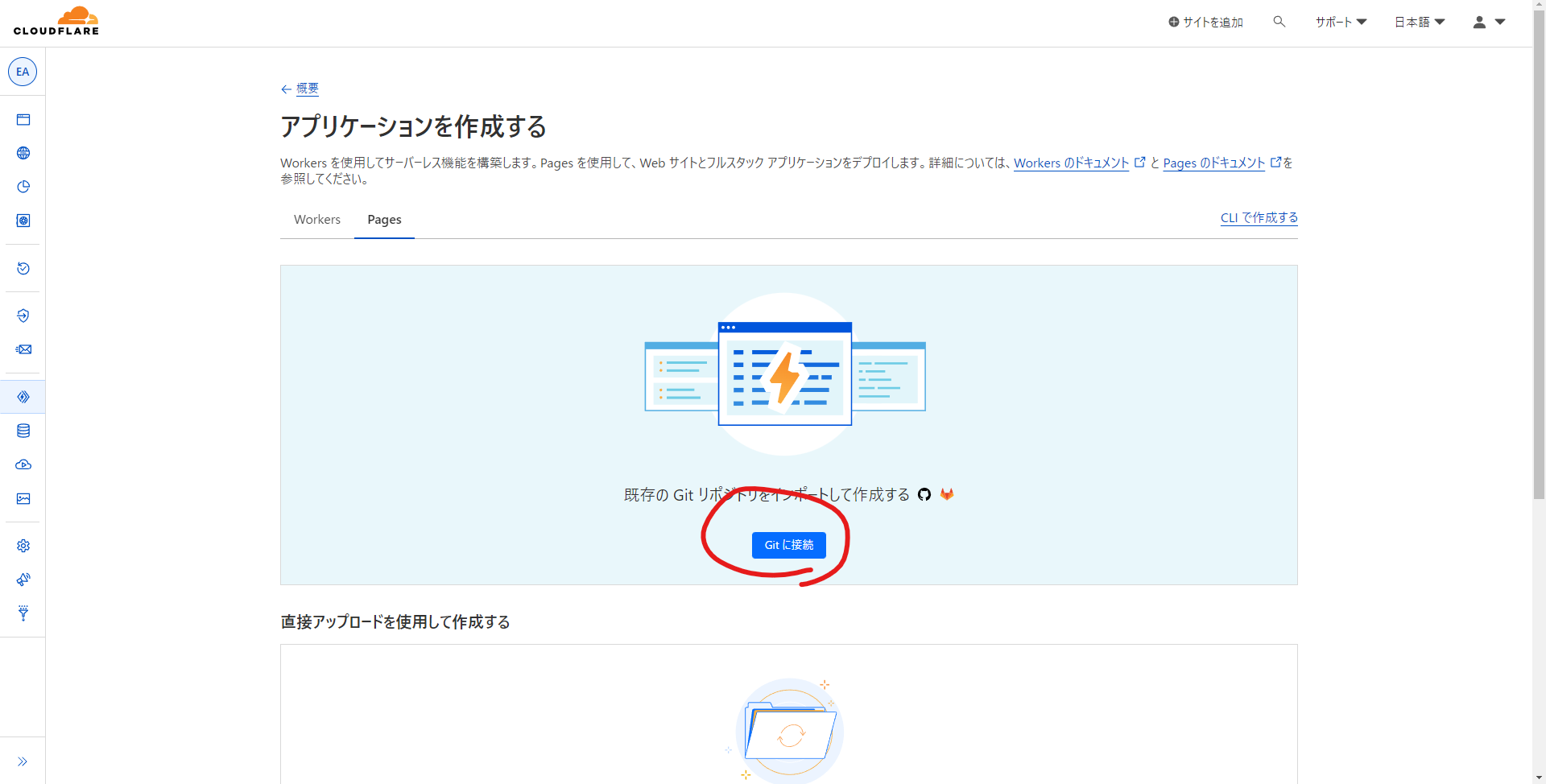Open the Images picture icon in sidebar
Screen dimensions: 1546x784
click(23, 499)
